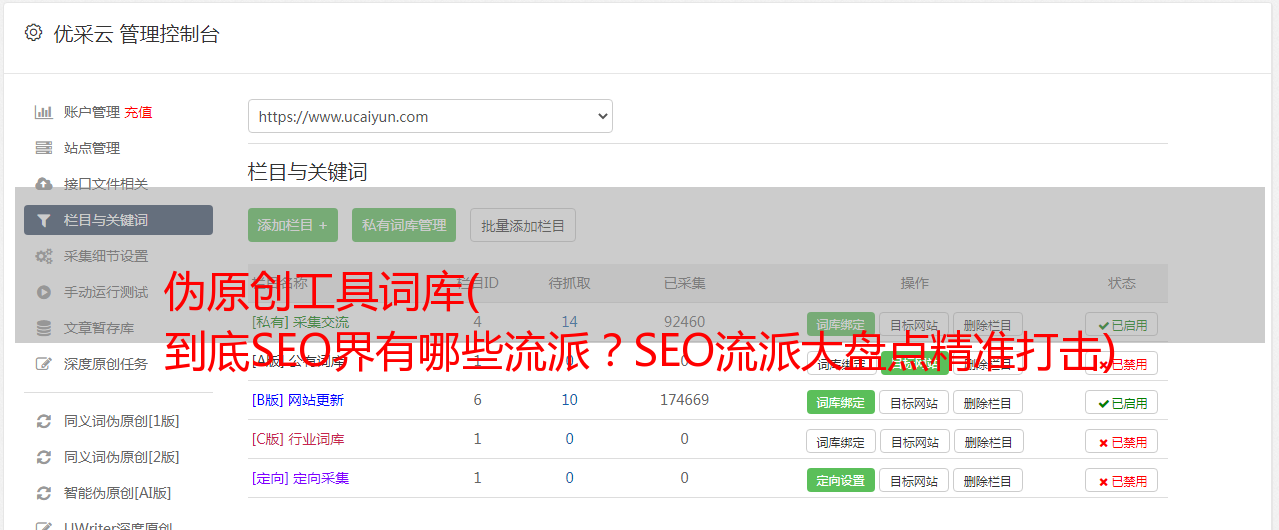Click the server icon beside 站点管理
This screenshot has height=530, width=1279.
(x=43, y=148)
